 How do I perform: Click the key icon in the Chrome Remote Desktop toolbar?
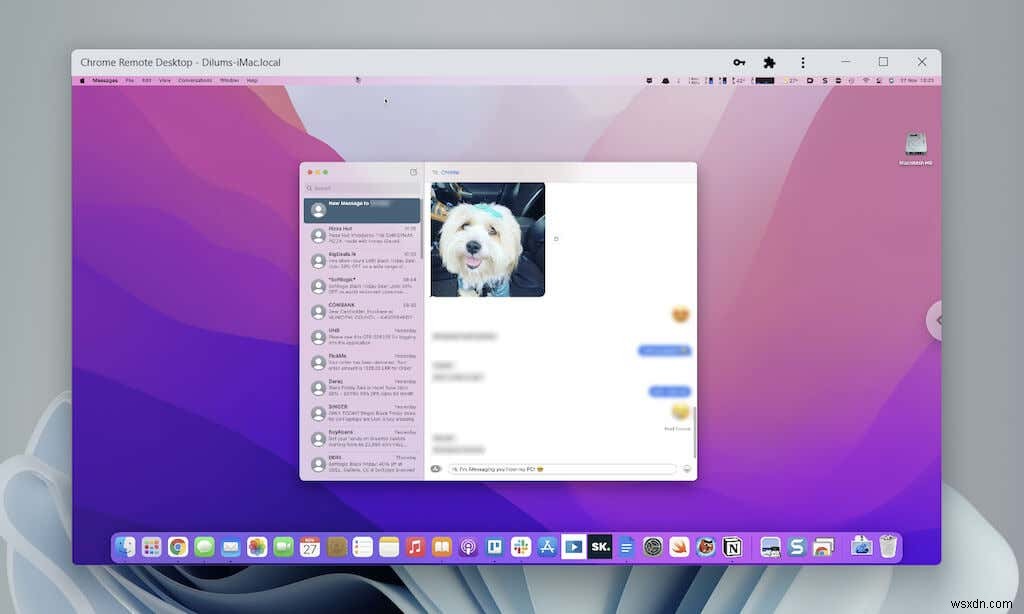click(x=739, y=62)
